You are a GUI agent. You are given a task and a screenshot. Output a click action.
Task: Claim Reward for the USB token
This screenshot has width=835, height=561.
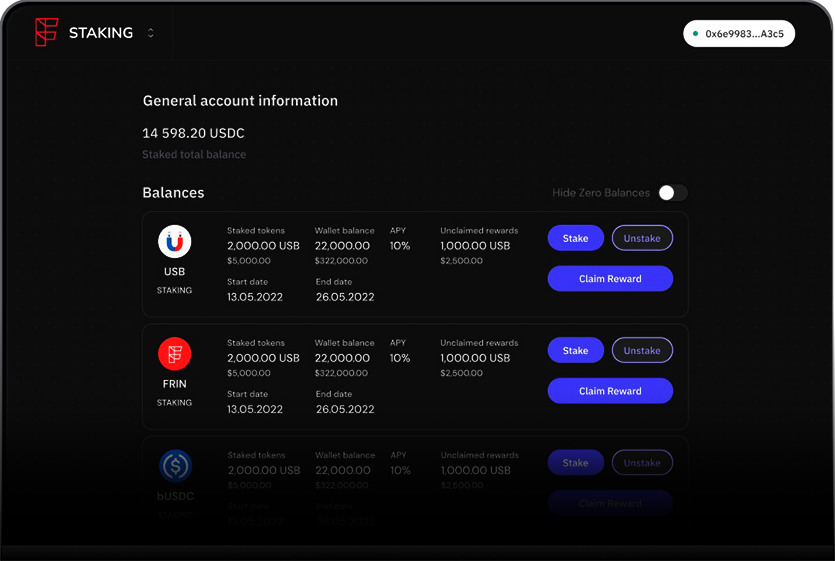tap(610, 279)
